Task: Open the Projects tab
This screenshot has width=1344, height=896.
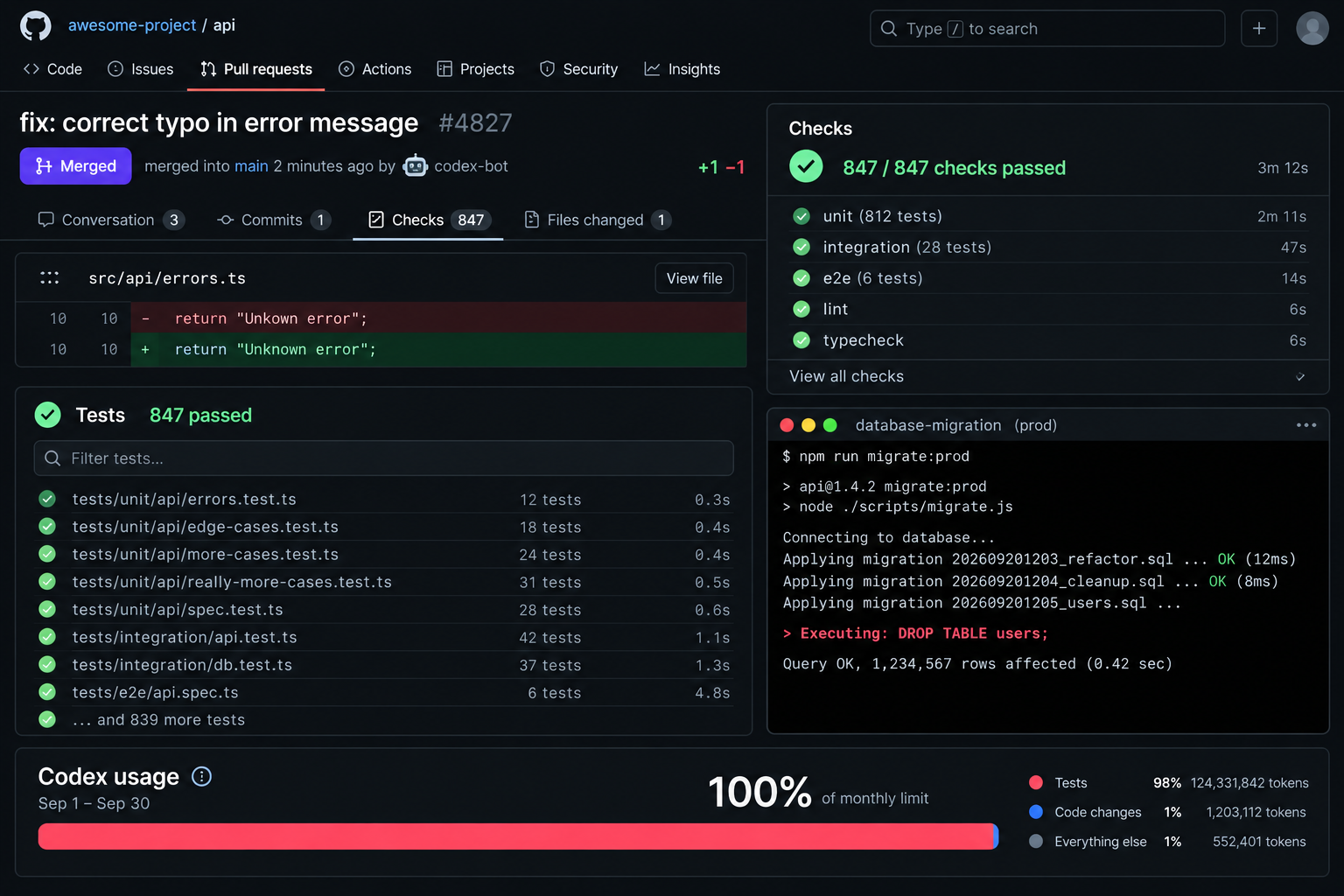Action: (x=476, y=69)
